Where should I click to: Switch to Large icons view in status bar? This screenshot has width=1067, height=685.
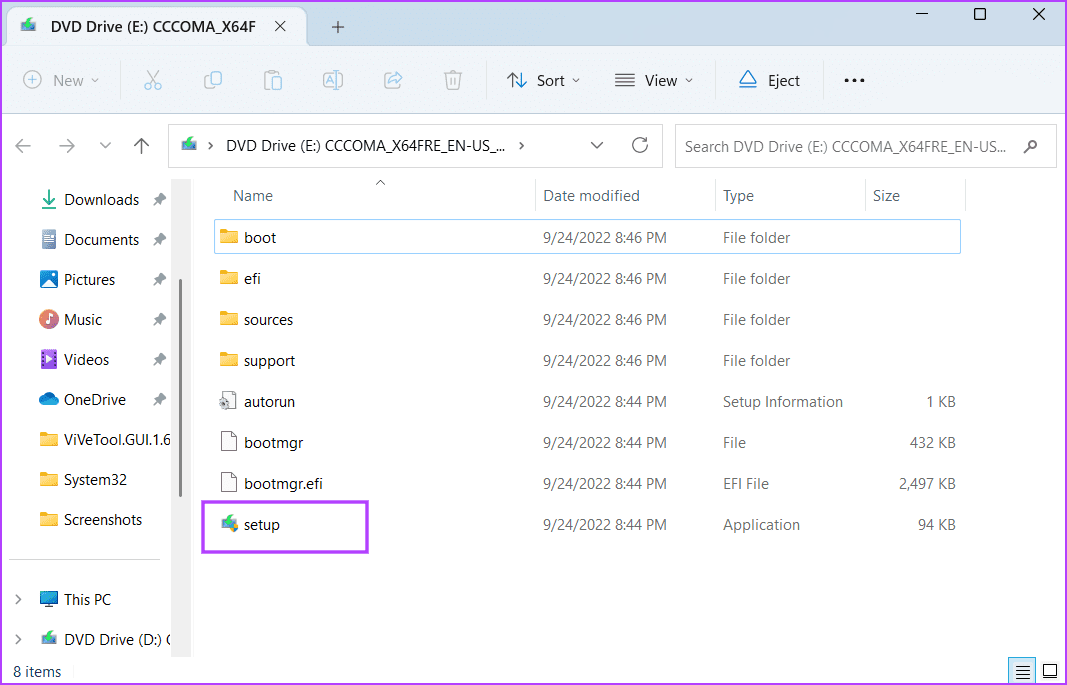click(x=1050, y=671)
